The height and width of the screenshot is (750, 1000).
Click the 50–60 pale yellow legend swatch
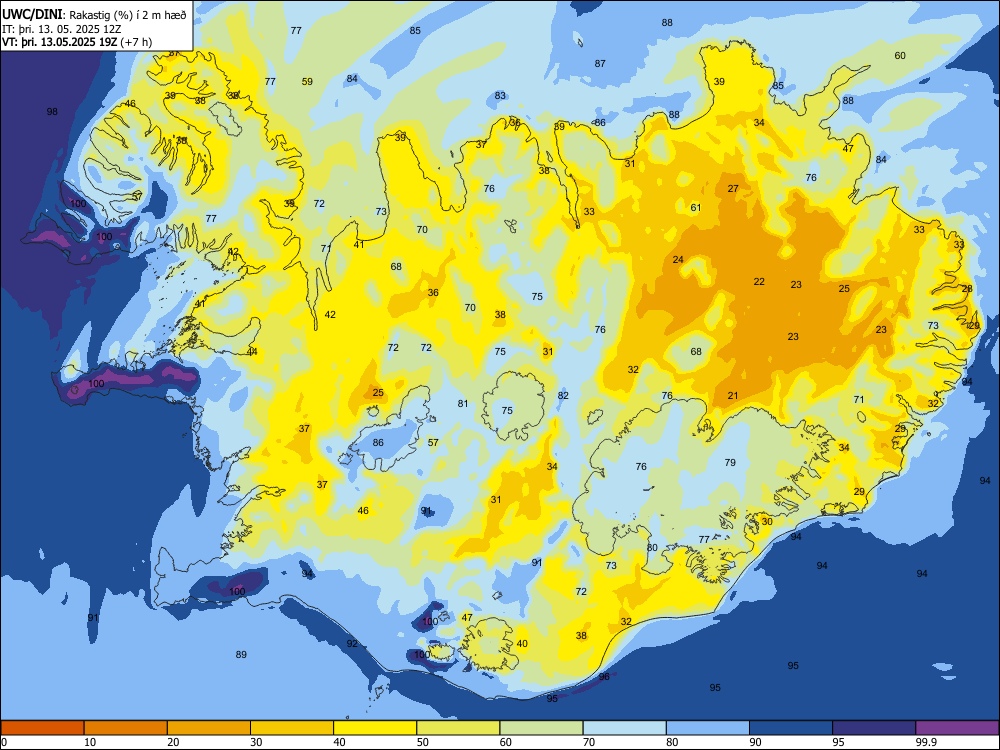click(458, 728)
